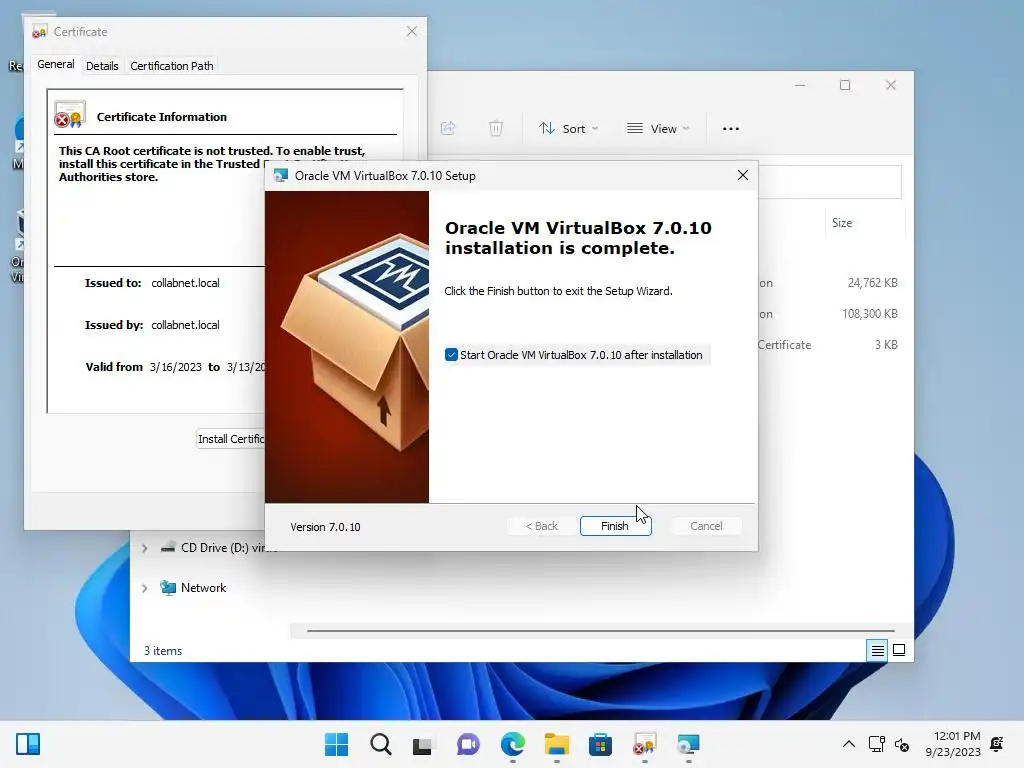Viewport: 1024px width, 768px height.
Task: Open Microsoft Store from the taskbar
Action: click(x=600, y=744)
